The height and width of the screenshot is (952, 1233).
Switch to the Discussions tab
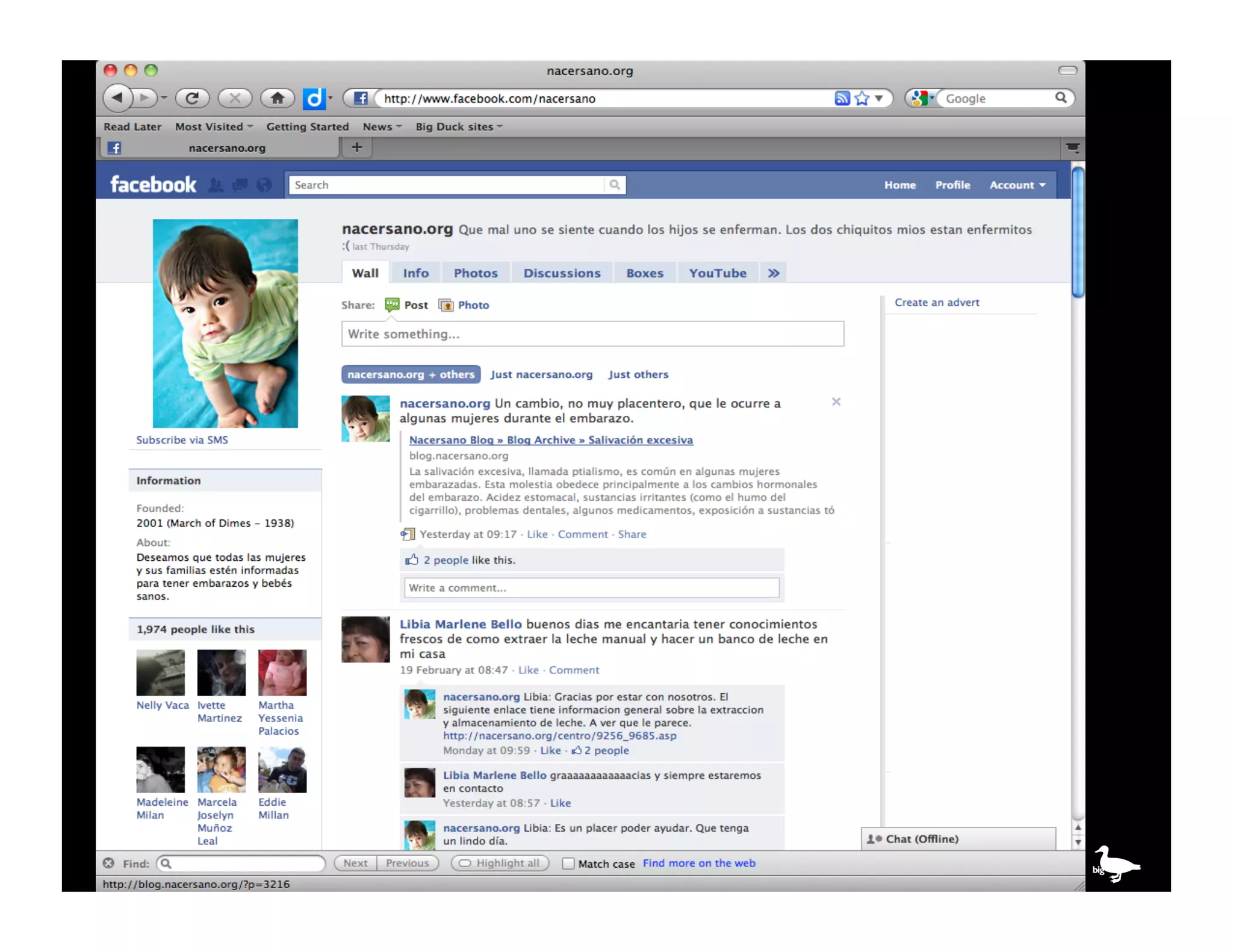(561, 273)
